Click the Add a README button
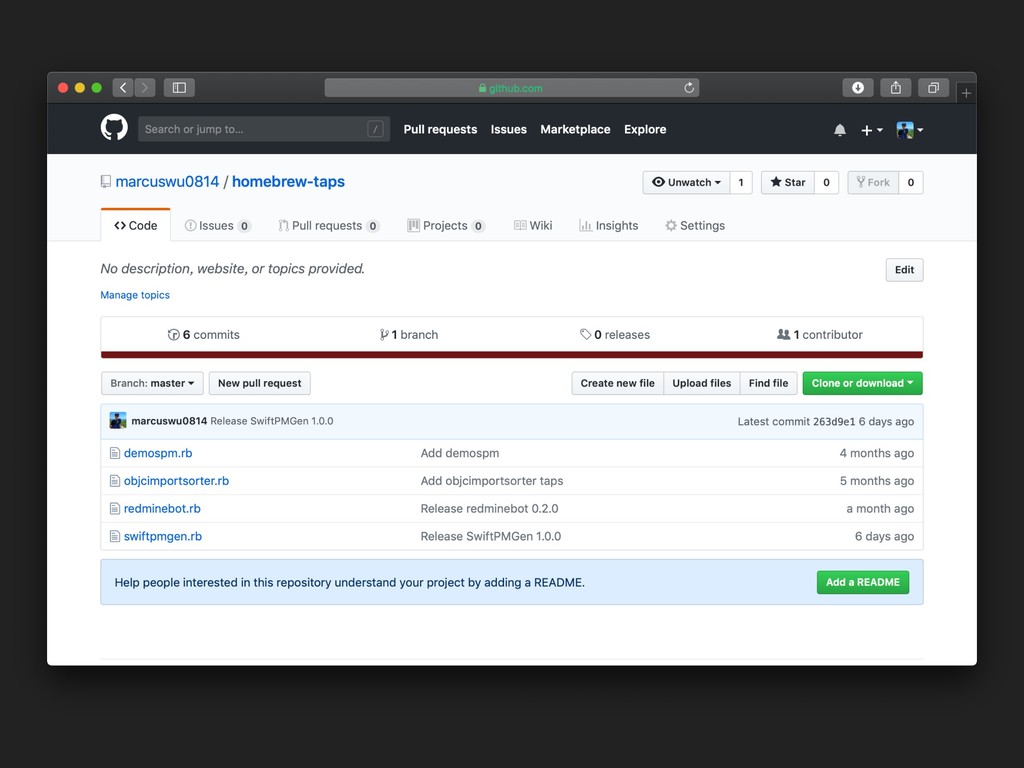Screen dimensions: 1024x768 (863, 582)
